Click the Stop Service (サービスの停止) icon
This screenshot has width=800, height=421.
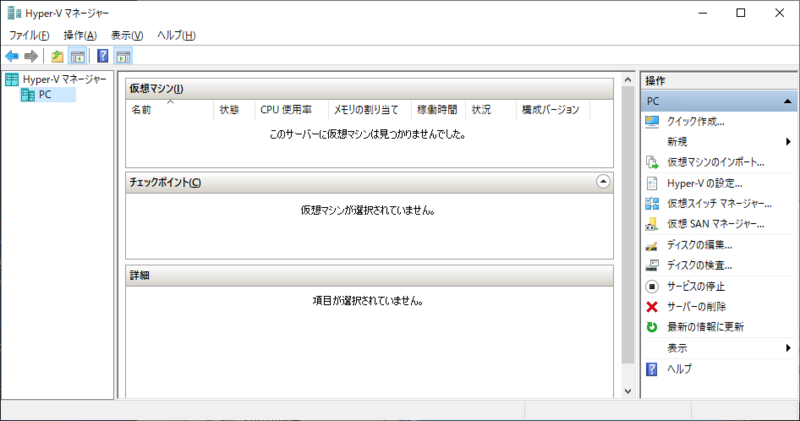[x=652, y=286]
